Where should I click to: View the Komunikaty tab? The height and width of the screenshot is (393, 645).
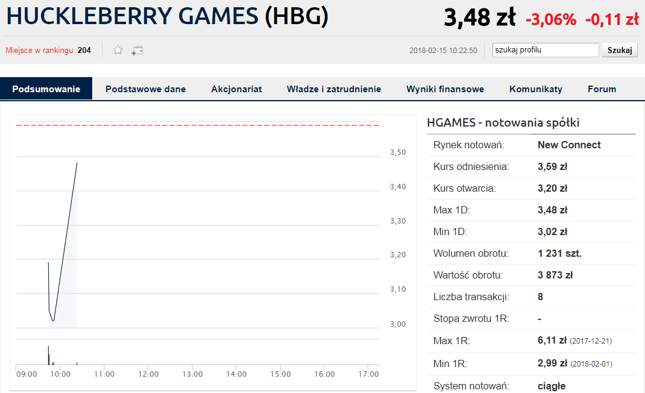tap(536, 89)
